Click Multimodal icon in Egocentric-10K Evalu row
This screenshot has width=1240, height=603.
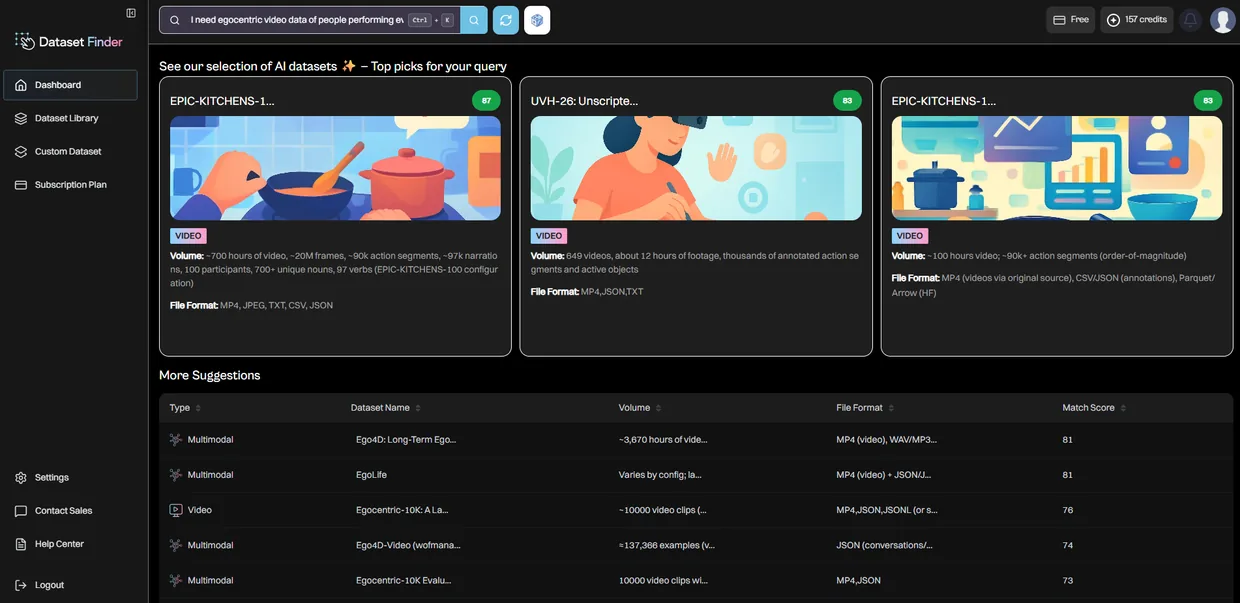click(176, 580)
